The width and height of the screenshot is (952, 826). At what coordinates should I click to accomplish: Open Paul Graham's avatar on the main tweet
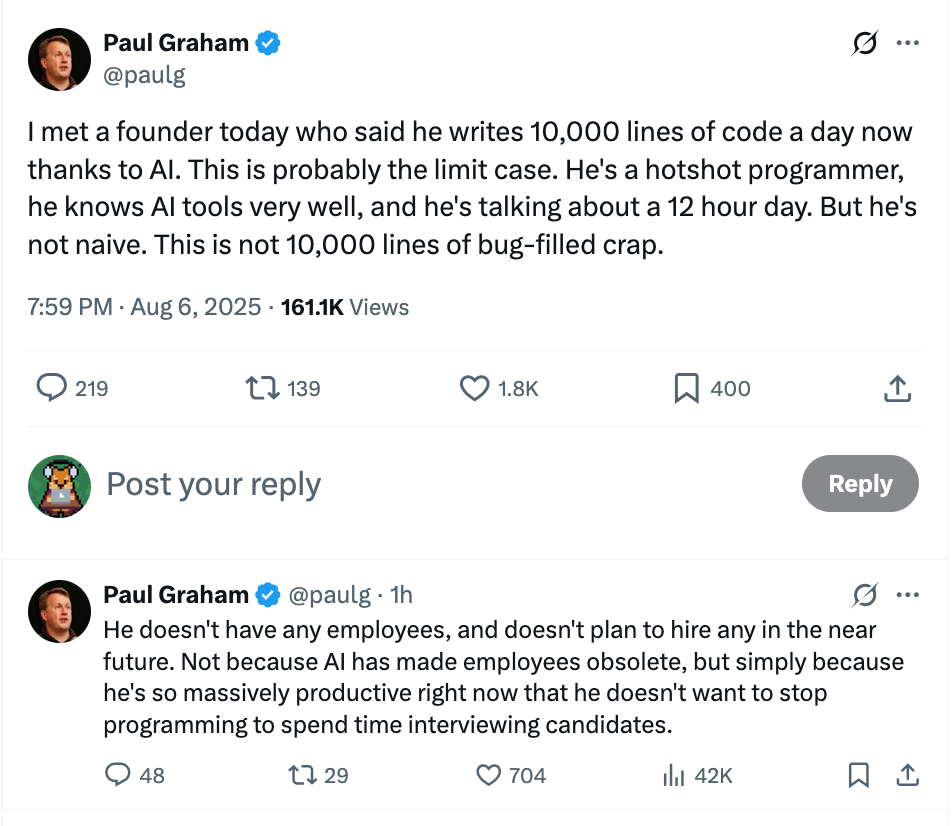click(x=60, y=60)
